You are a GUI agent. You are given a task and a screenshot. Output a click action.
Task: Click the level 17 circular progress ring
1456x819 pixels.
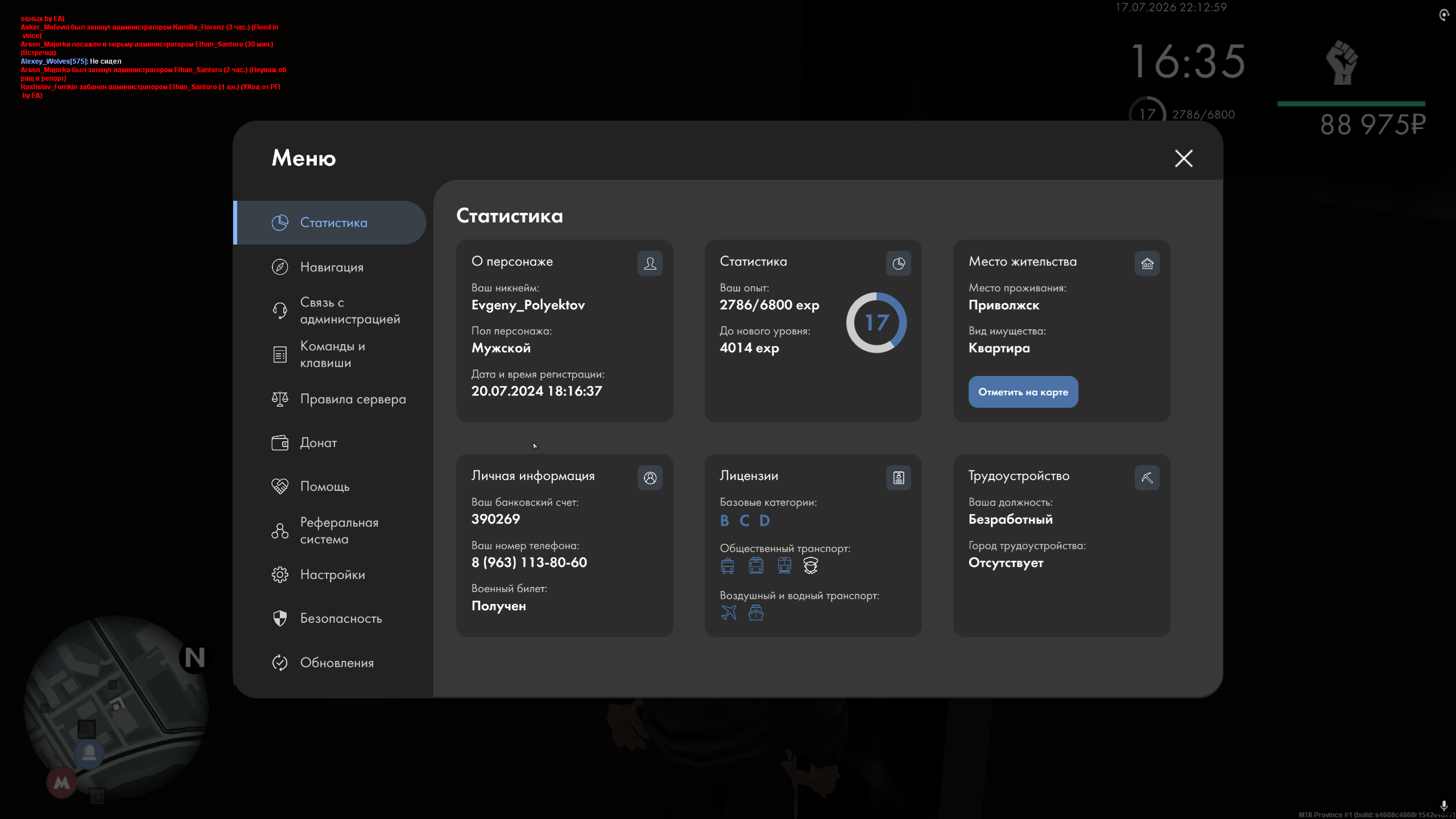[x=876, y=322]
